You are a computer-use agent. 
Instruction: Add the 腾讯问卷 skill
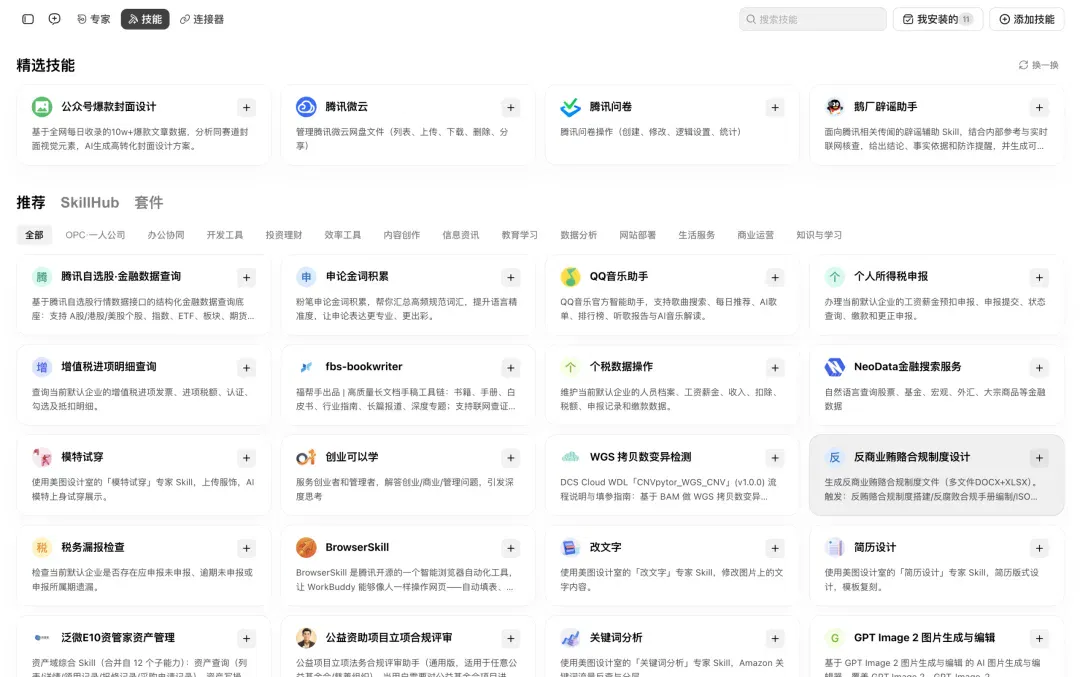point(775,107)
